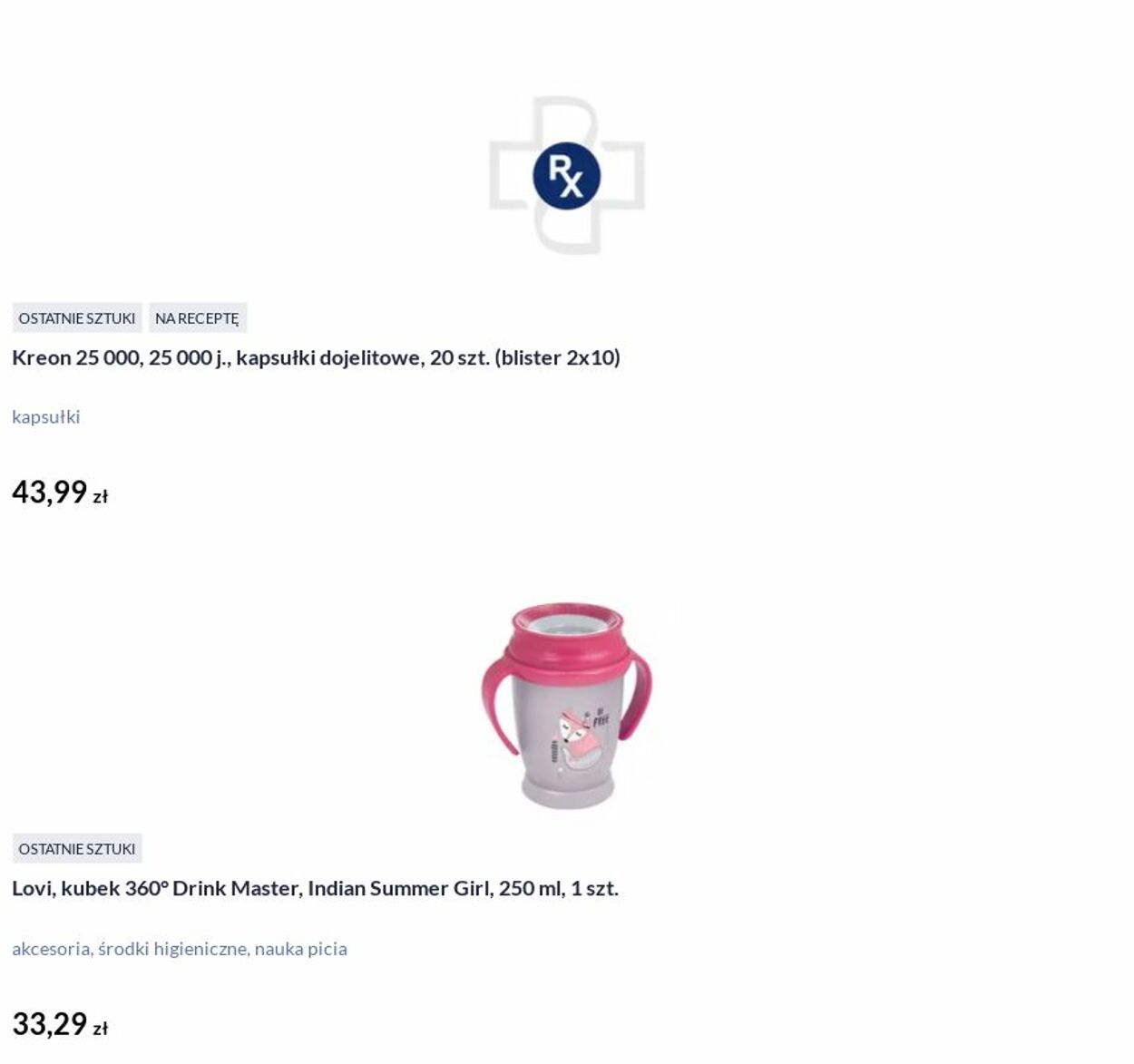Open Lovi kubek 360° Drink Master link
The image size is (1134, 1064).
[315, 888]
